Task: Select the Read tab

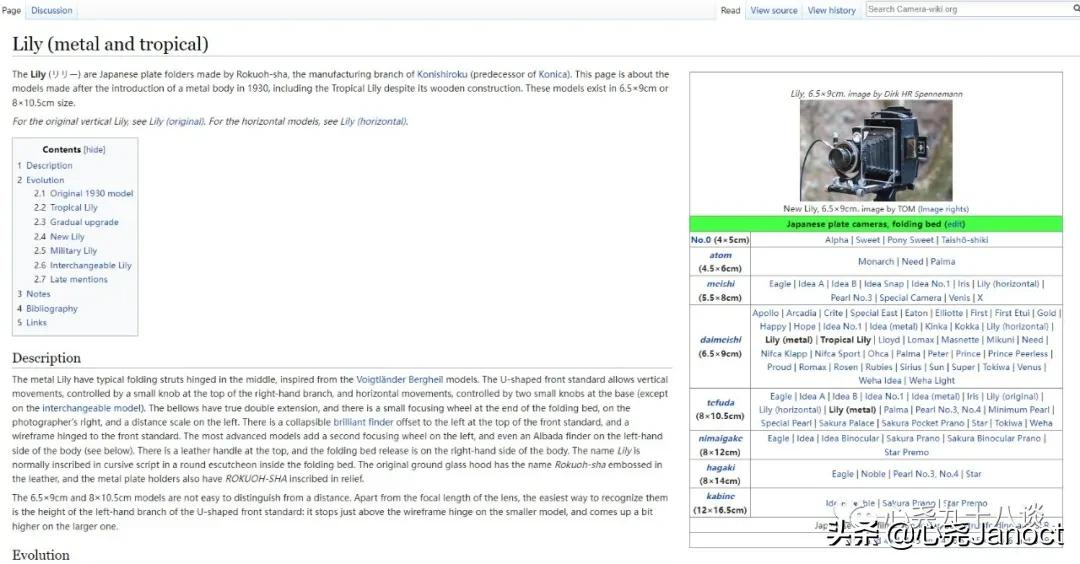Action: tap(730, 10)
